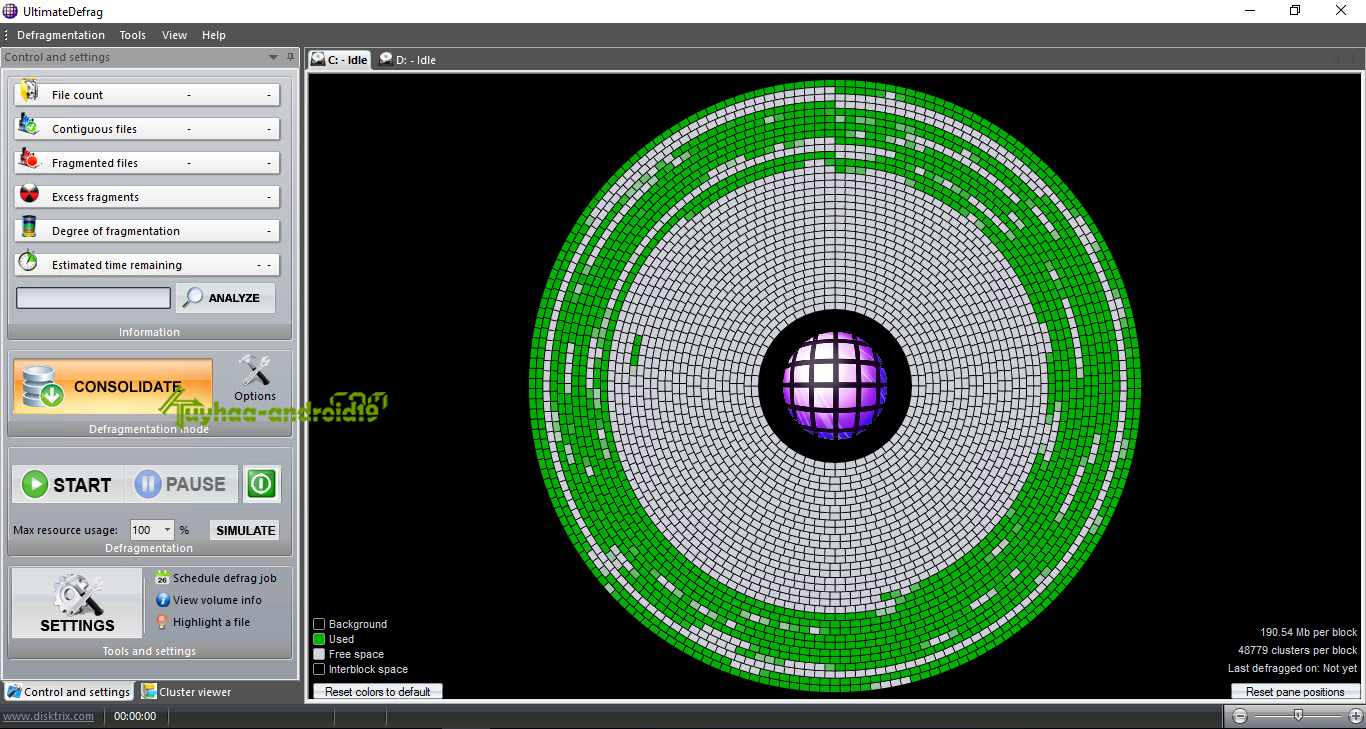The width and height of the screenshot is (1366, 729).
Task: Click Highlight a file text
Action: click(x=211, y=622)
